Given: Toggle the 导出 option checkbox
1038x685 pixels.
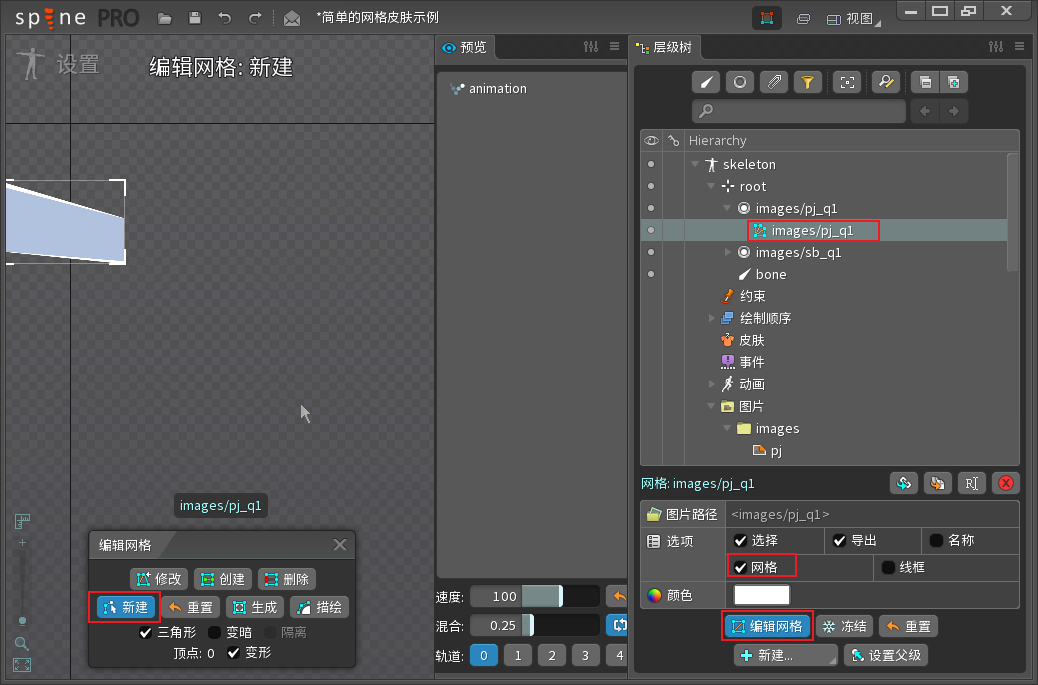Looking at the screenshot, I should click(x=839, y=541).
